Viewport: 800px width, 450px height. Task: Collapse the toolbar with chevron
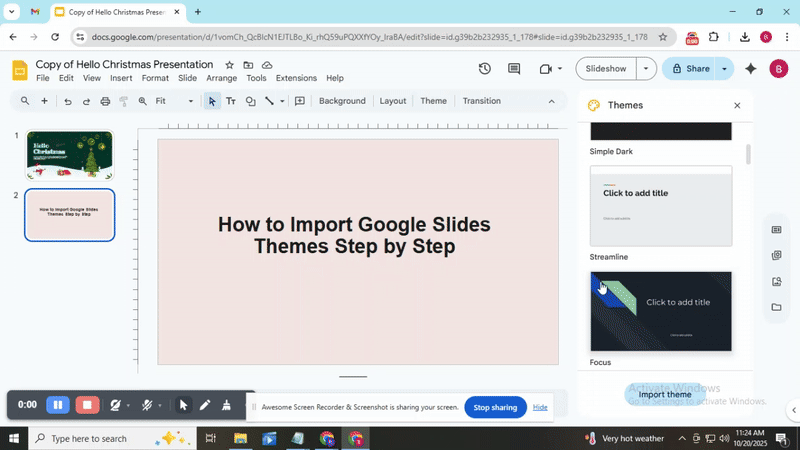click(x=551, y=101)
